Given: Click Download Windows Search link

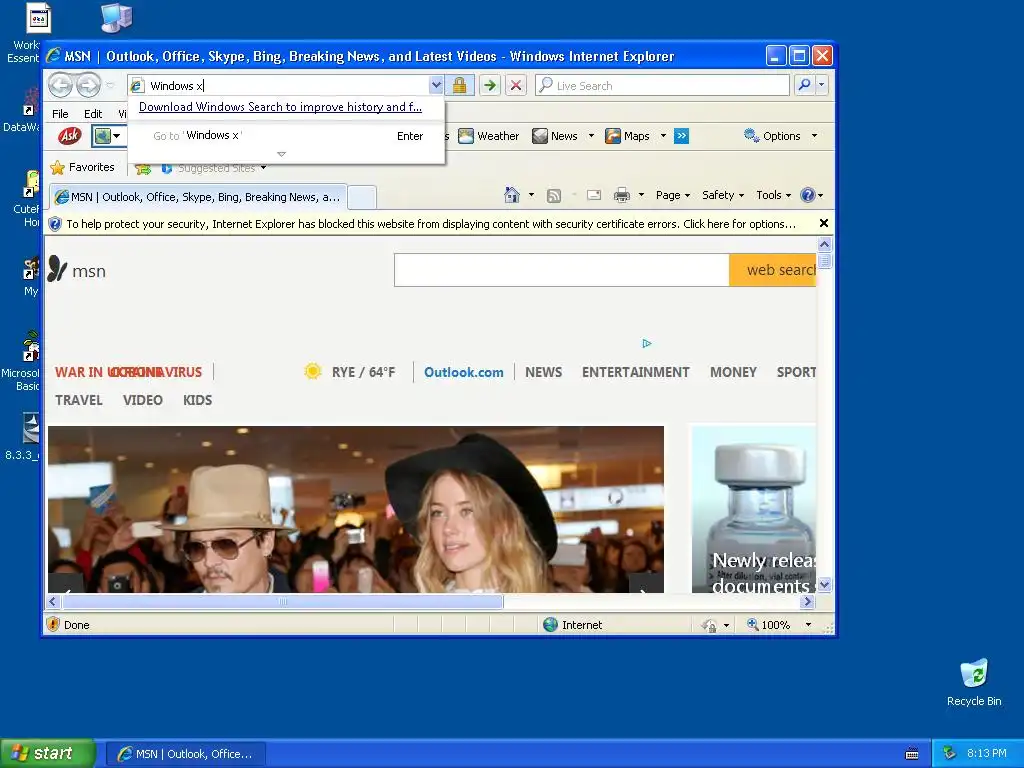Looking at the screenshot, I should (x=280, y=106).
